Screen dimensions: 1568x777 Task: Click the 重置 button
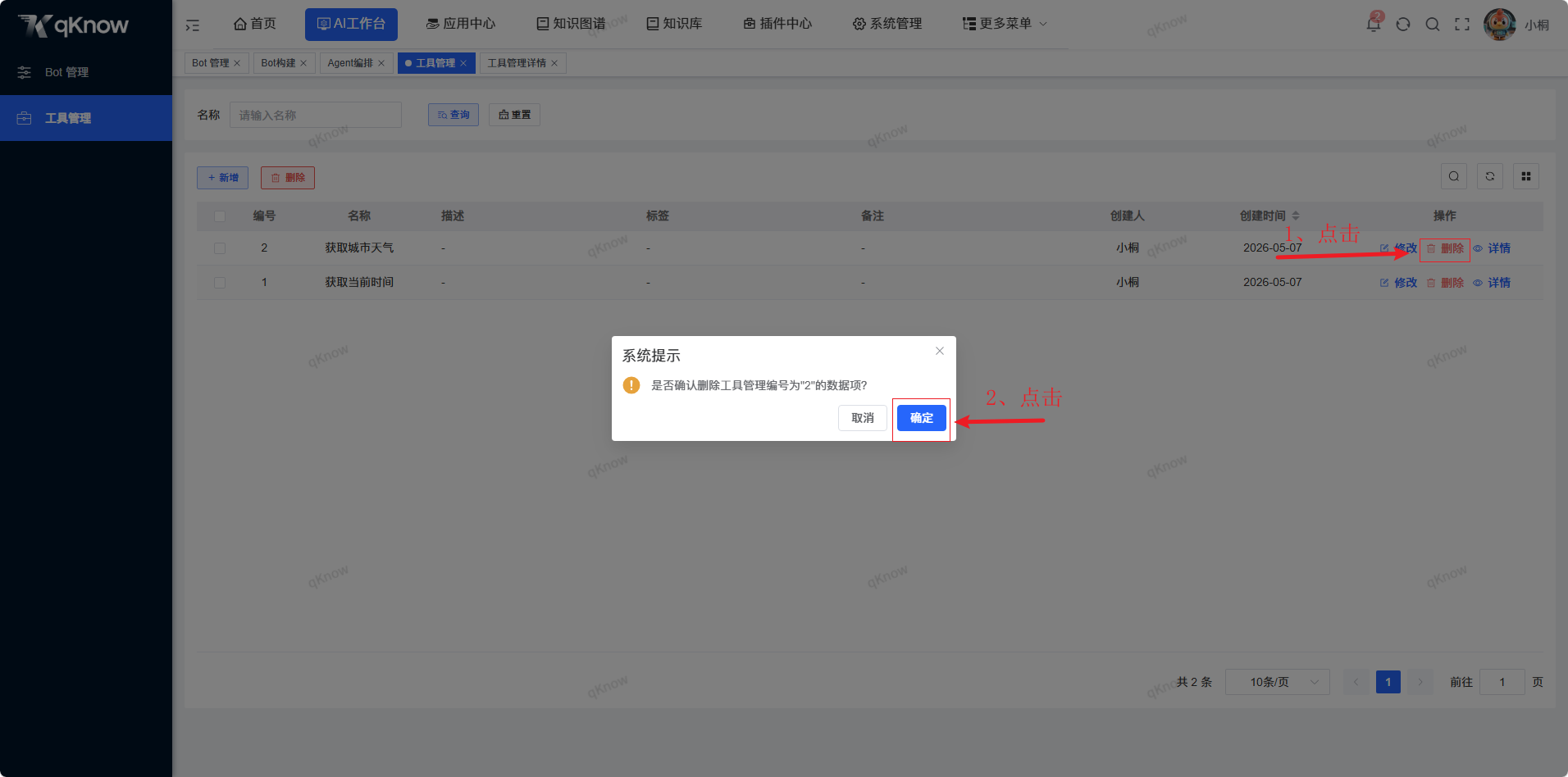pos(514,115)
